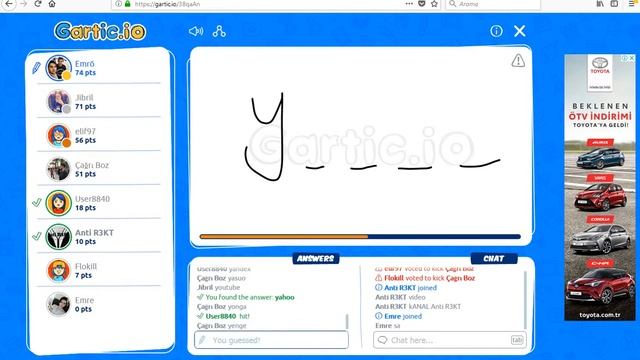Open the room info icon
640x360 pixels.
(496, 31)
